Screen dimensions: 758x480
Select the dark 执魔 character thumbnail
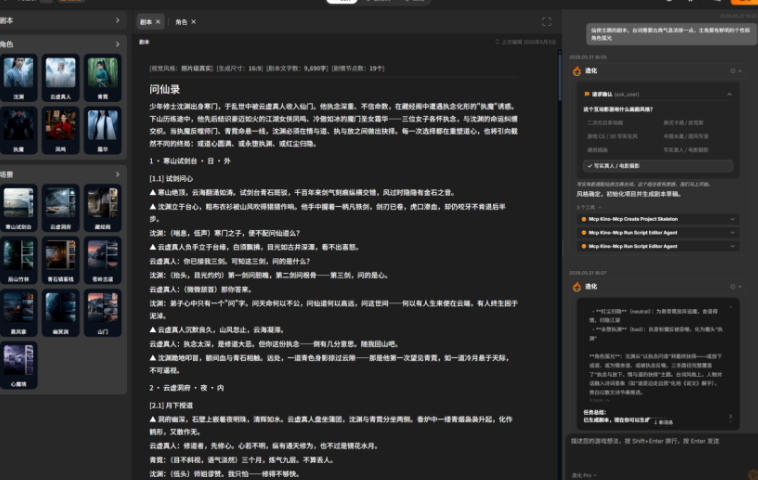18,130
